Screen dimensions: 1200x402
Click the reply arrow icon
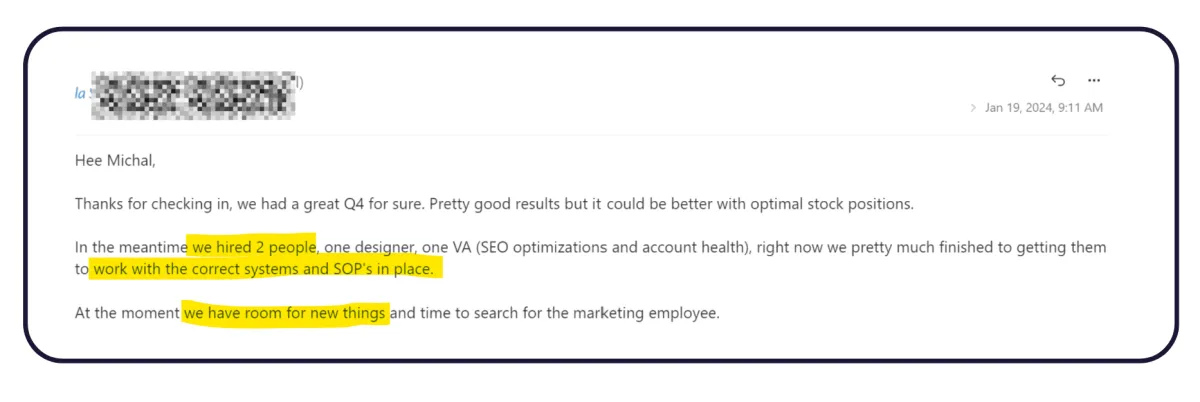1058,80
